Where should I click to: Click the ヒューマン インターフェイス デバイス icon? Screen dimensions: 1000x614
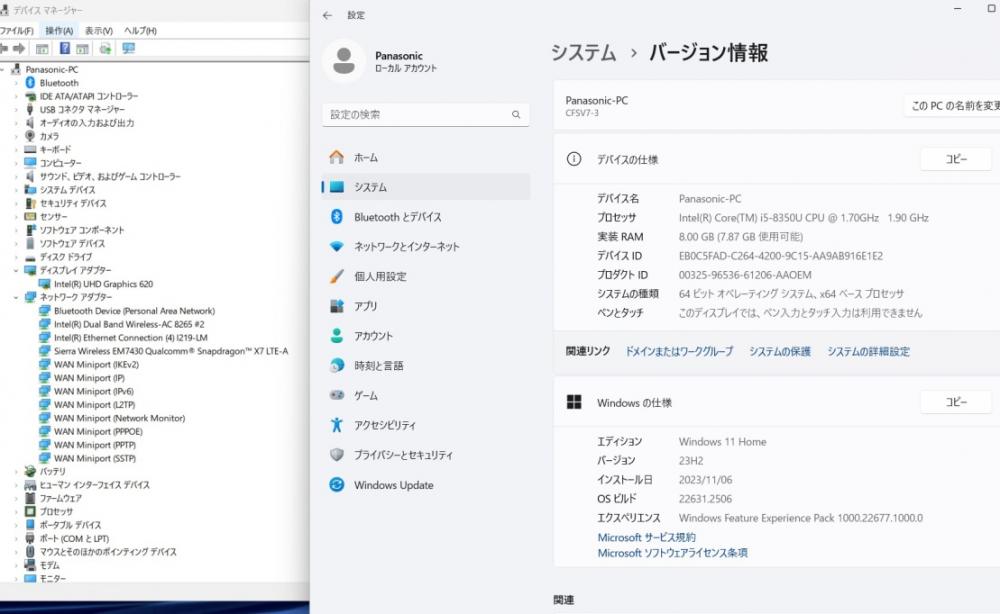tap(30, 485)
